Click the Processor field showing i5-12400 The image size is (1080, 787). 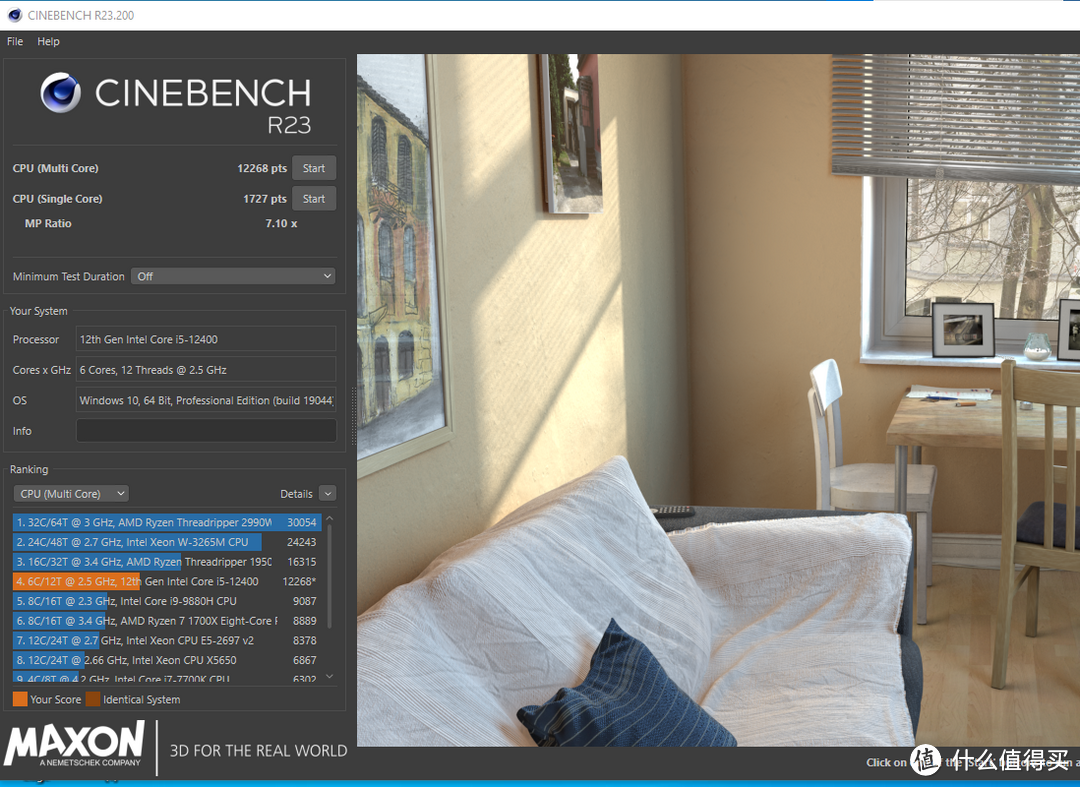point(206,339)
